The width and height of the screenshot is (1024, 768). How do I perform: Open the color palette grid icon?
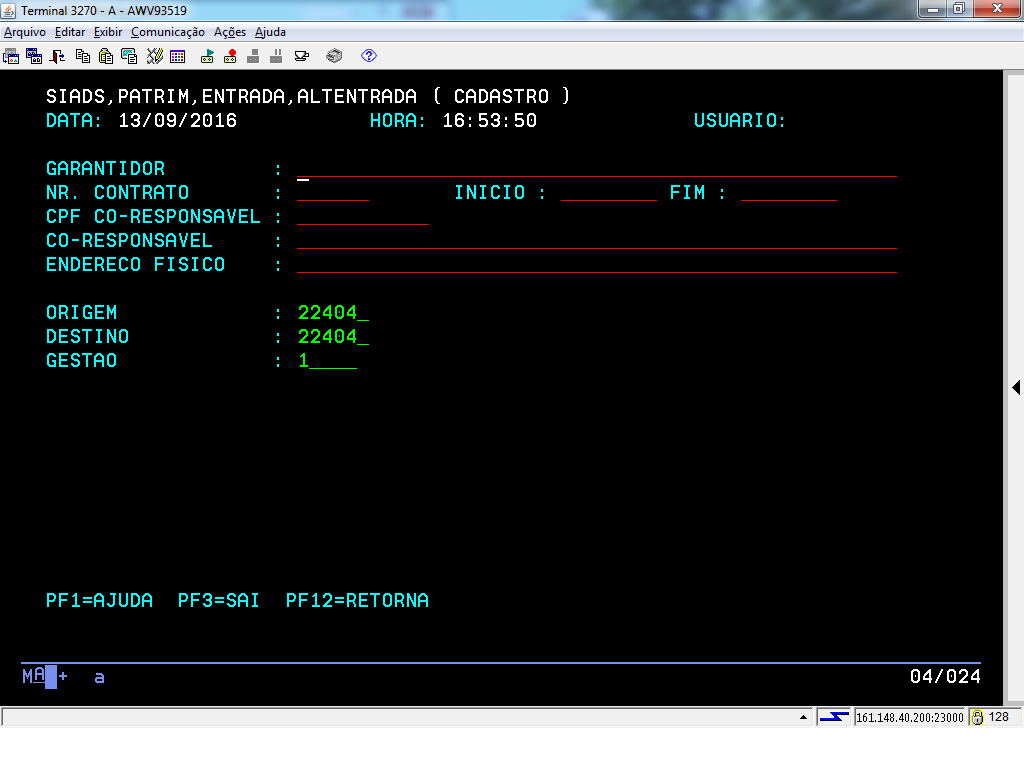click(x=178, y=56)
